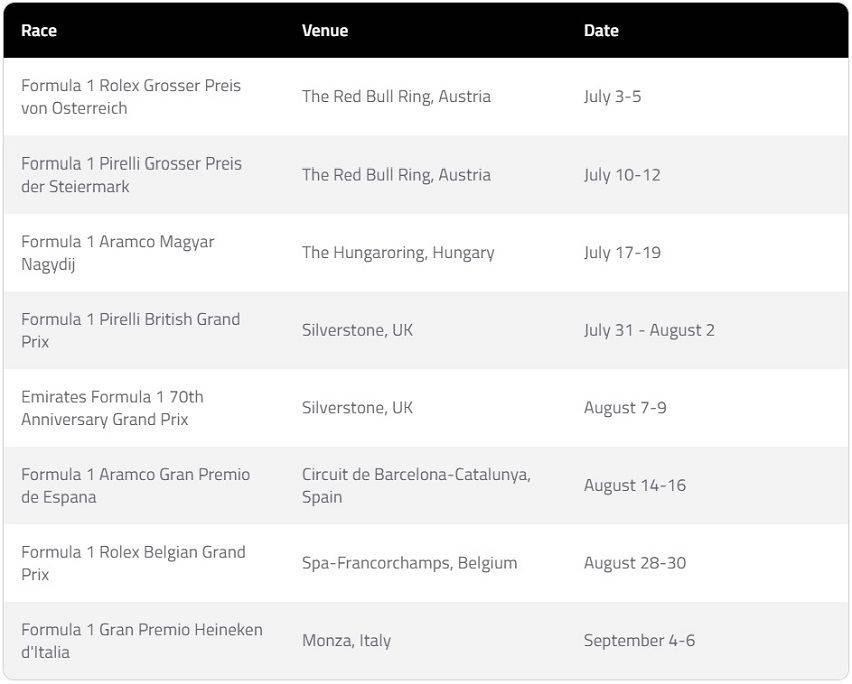This screenshot has width=852, height=684.
Task: Select Formula 1 Pirelli British Grand Prix
Action: 130,330
